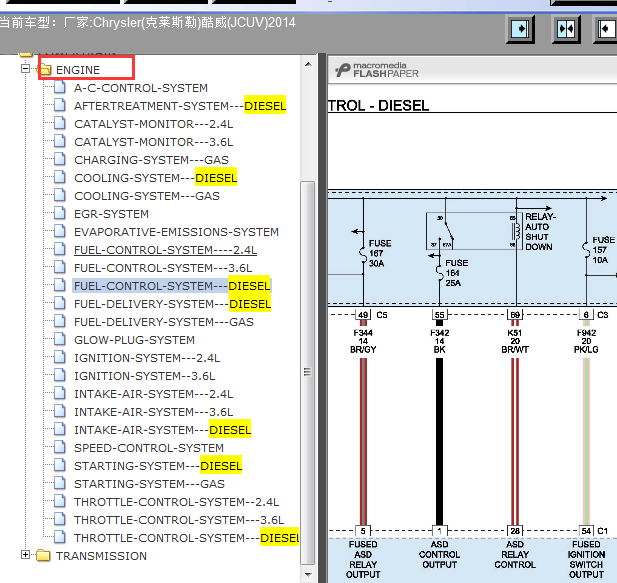
Task: Click the split-arrows panel layout icon
Action: (x=566, y=29)
